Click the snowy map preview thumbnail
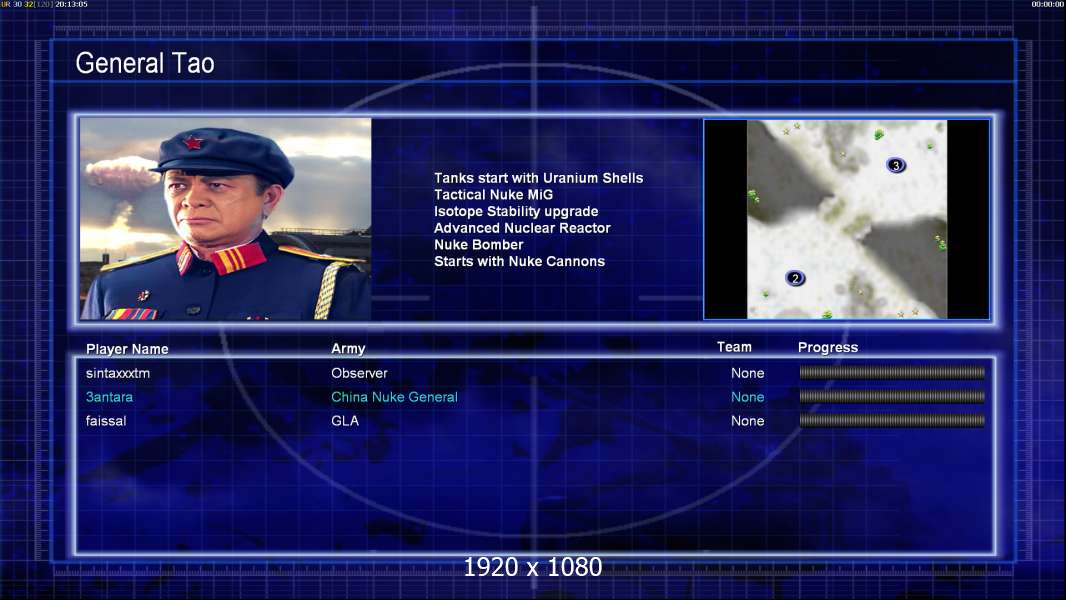Viewport: 1066px width, 600px height. click(846, 219)
